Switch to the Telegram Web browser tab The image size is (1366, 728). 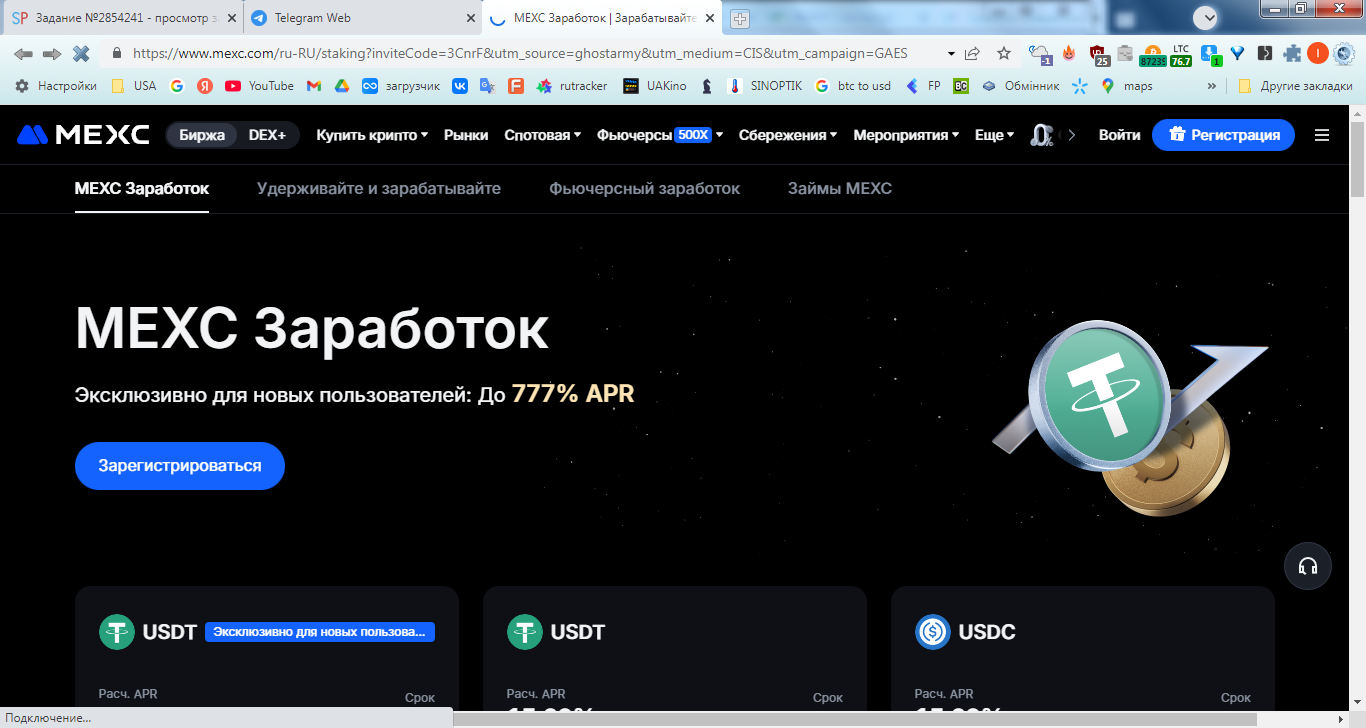(363, 18)
